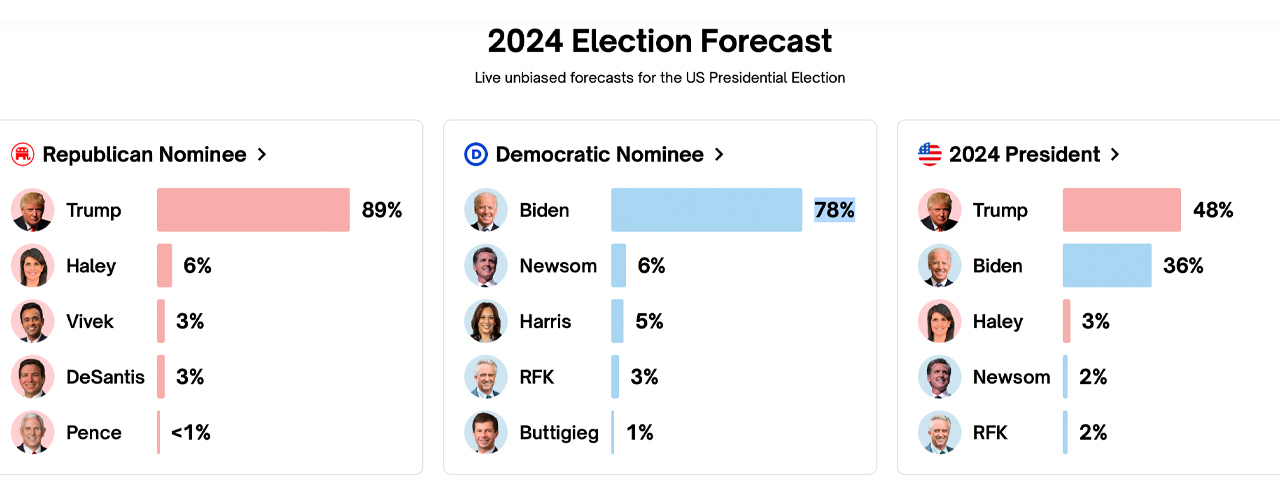Click the Democratic party D icon

click(x=476, y=154)
